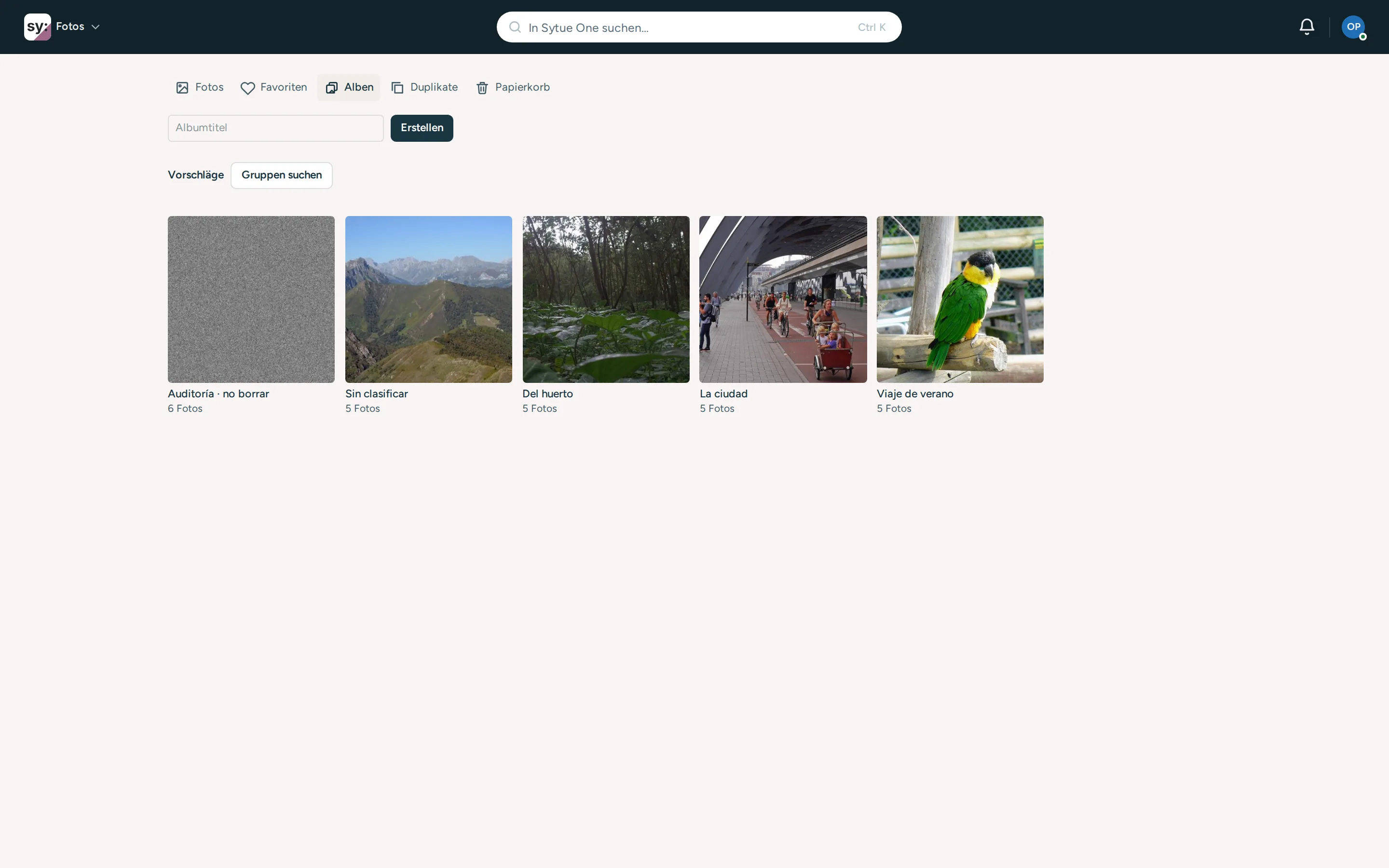Image resolution: width=1389 pixels, height=868 pixels.
Task: Open the OP user avatar menu
Action: tap(1353, 27)
